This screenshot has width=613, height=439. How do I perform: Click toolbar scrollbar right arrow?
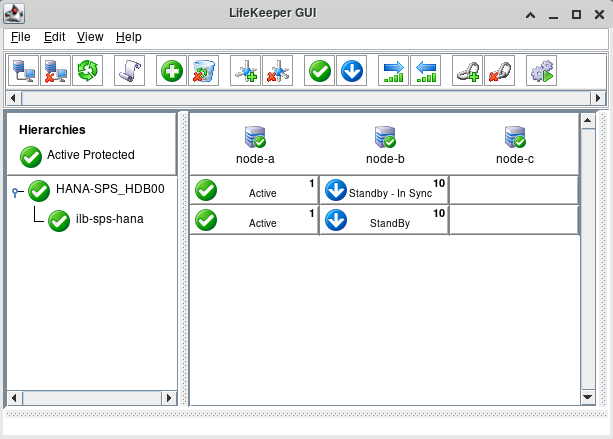pos(598,98)
